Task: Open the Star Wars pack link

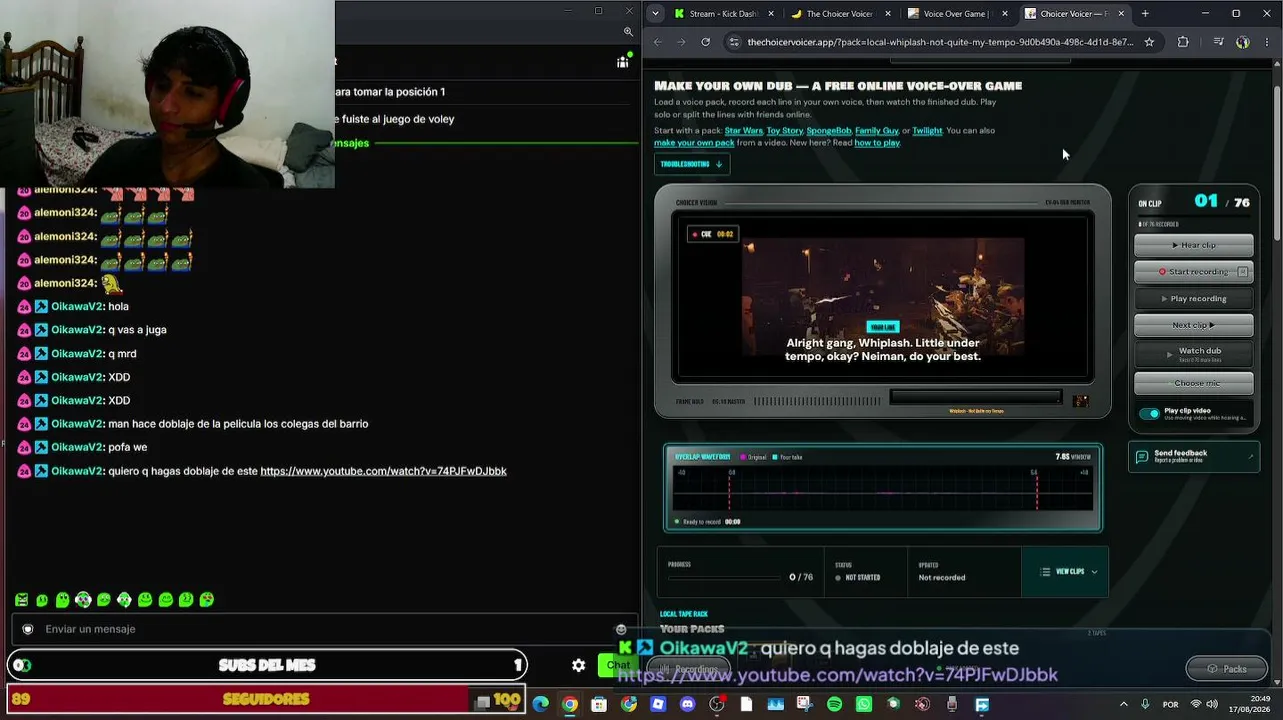Action: pos(743,131)
